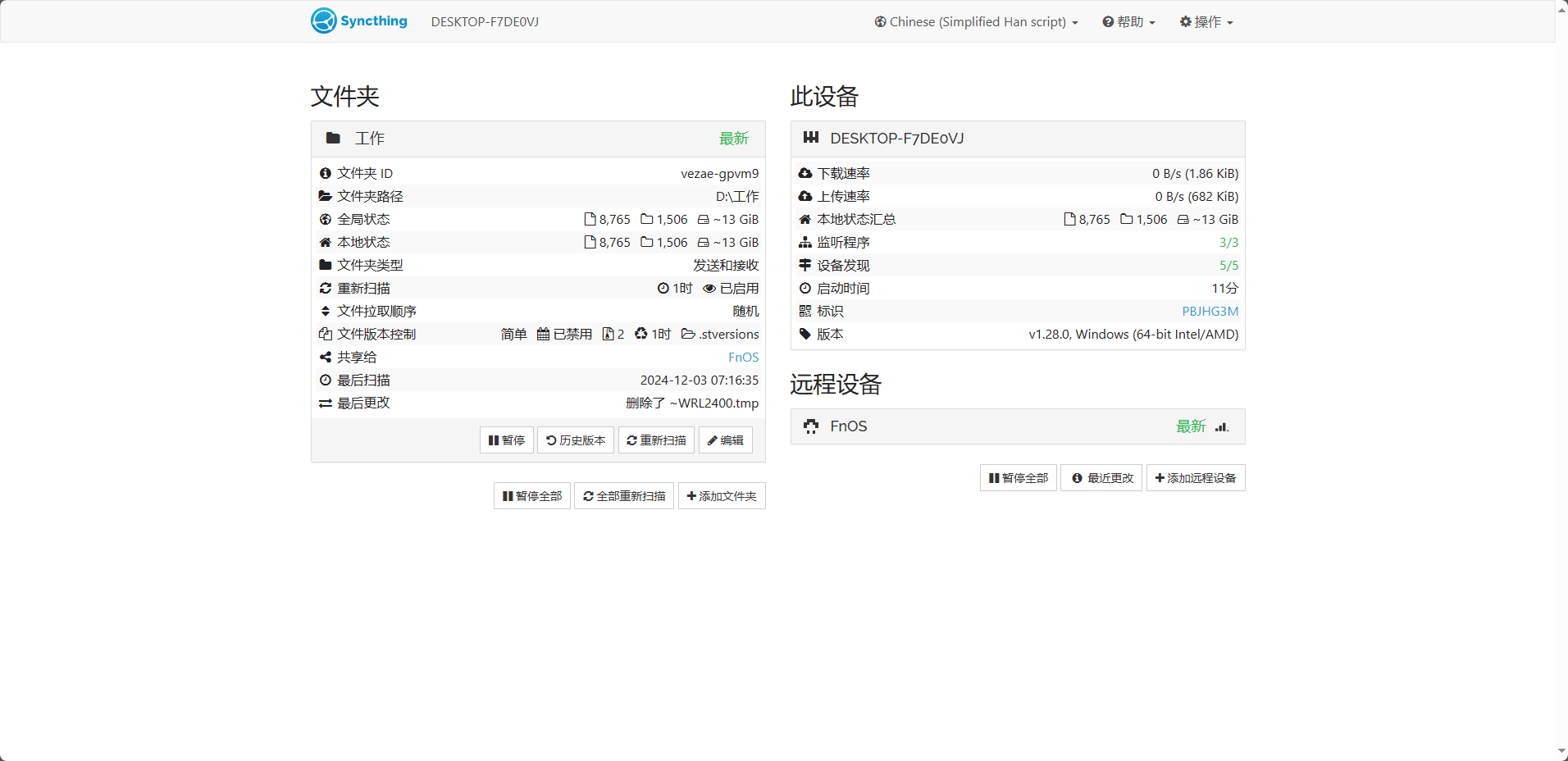This screenshot has width=1568, height=761.
Task: Edit the folder with 编辑 button
Action: coord(726,440)
